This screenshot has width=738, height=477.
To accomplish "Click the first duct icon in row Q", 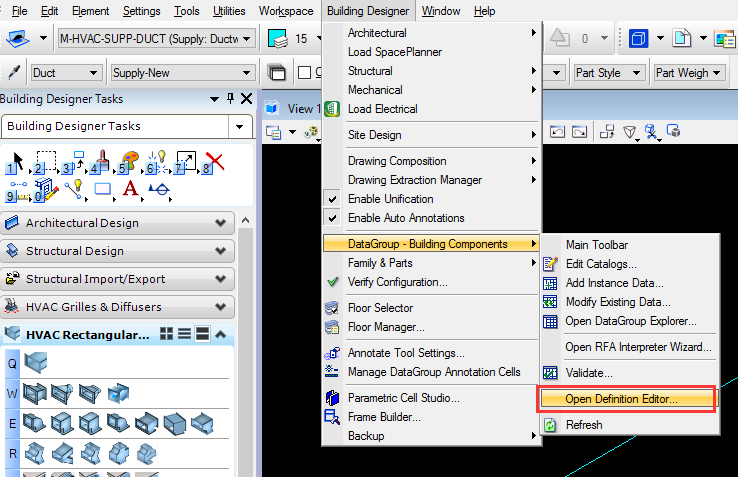I will (x=36, y=362).
